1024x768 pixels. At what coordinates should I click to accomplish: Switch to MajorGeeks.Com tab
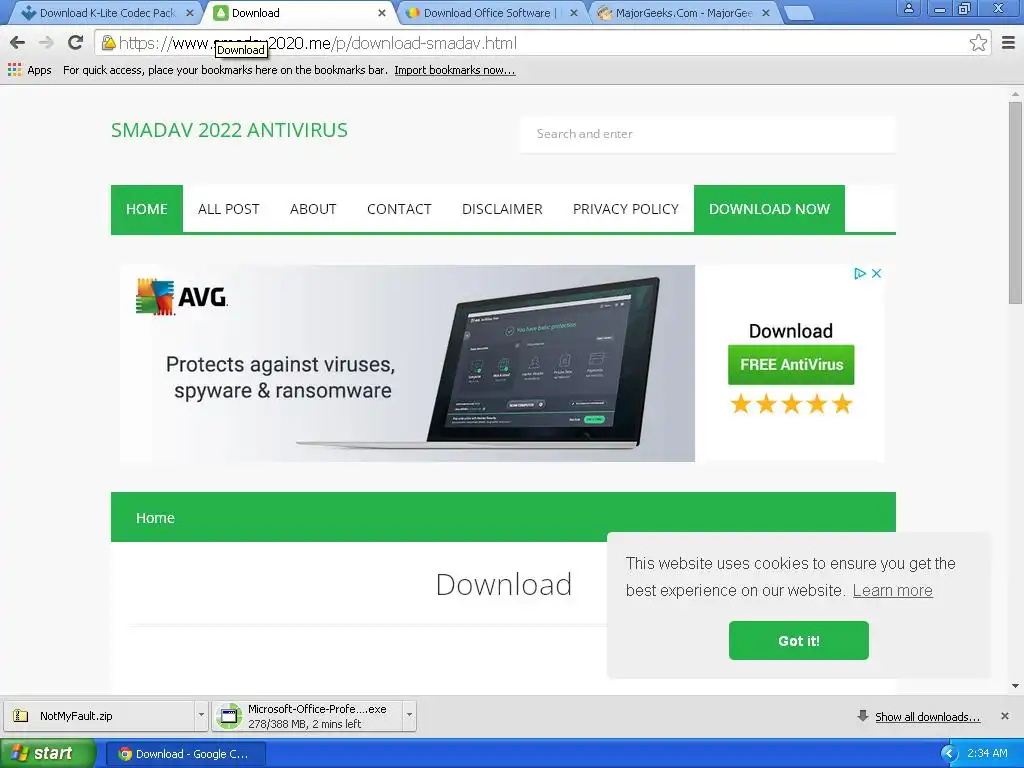(682, 13)
